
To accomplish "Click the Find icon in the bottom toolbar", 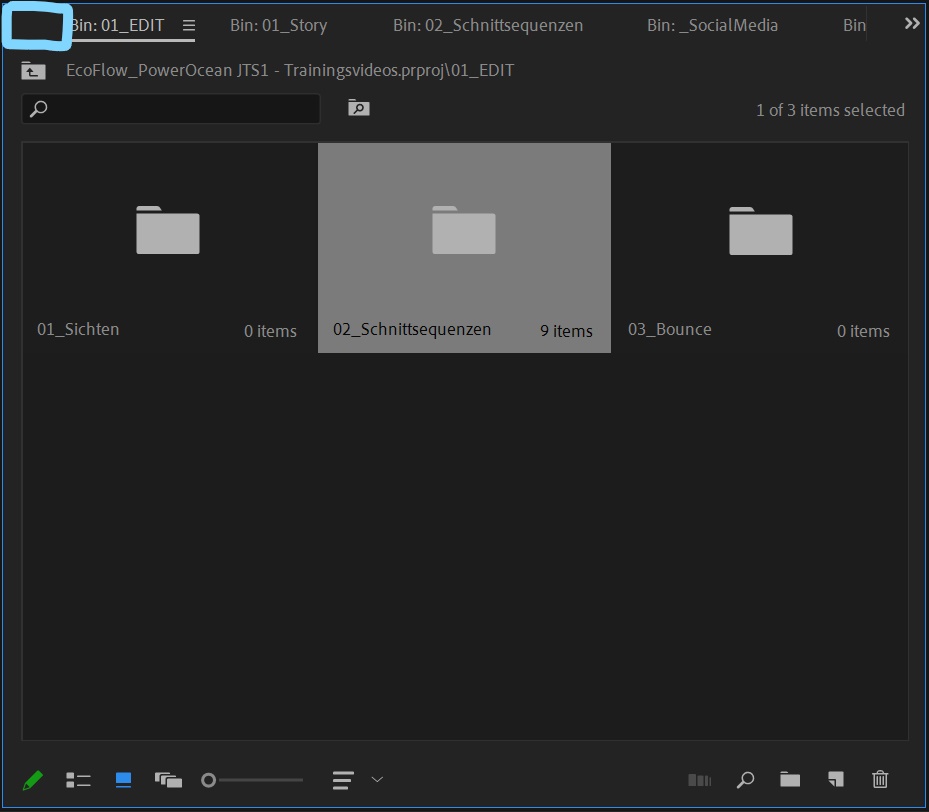I will (745, 780).
